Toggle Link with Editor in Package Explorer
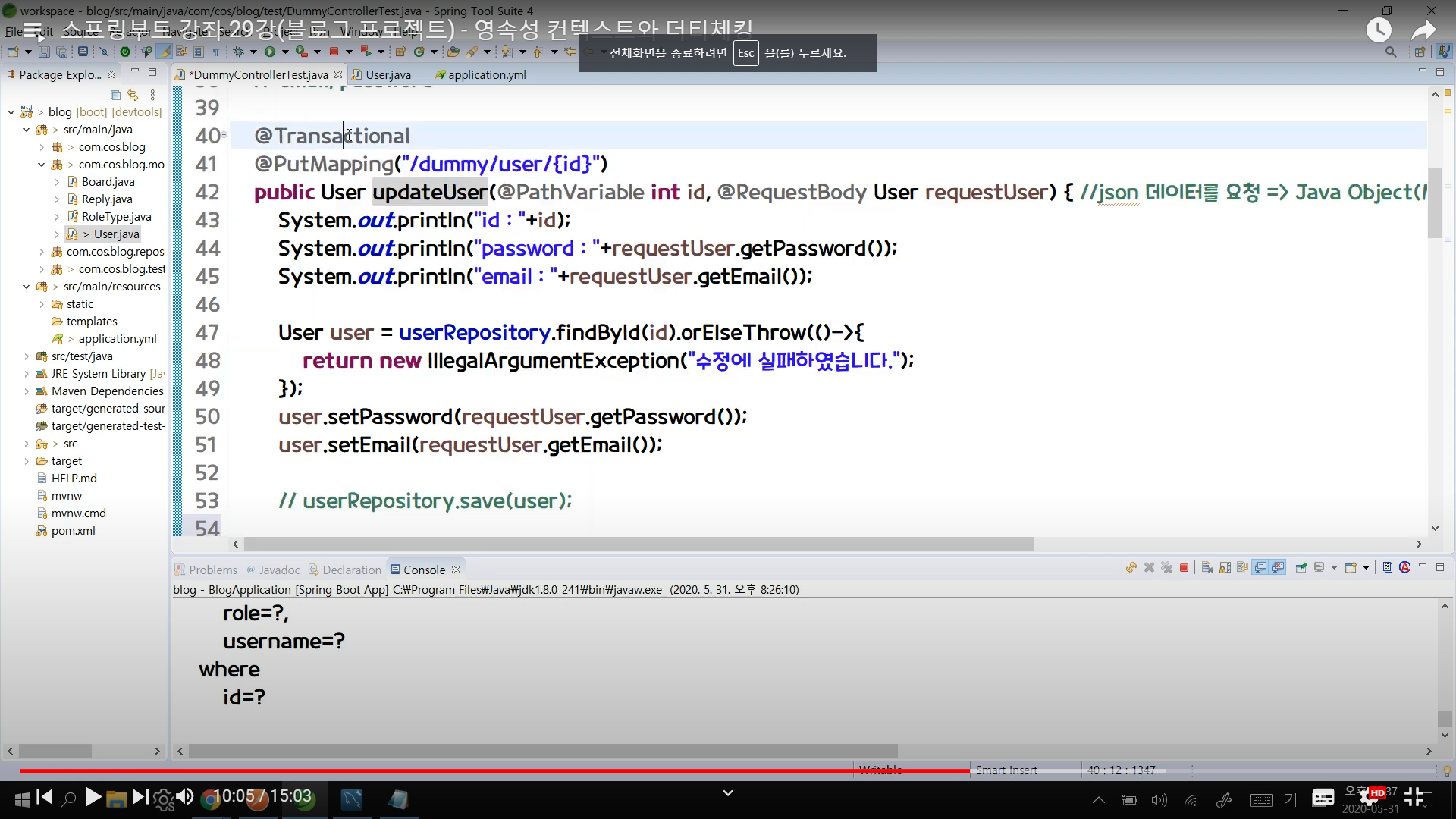Screen dimensions: 1456x819 [133, 95]
